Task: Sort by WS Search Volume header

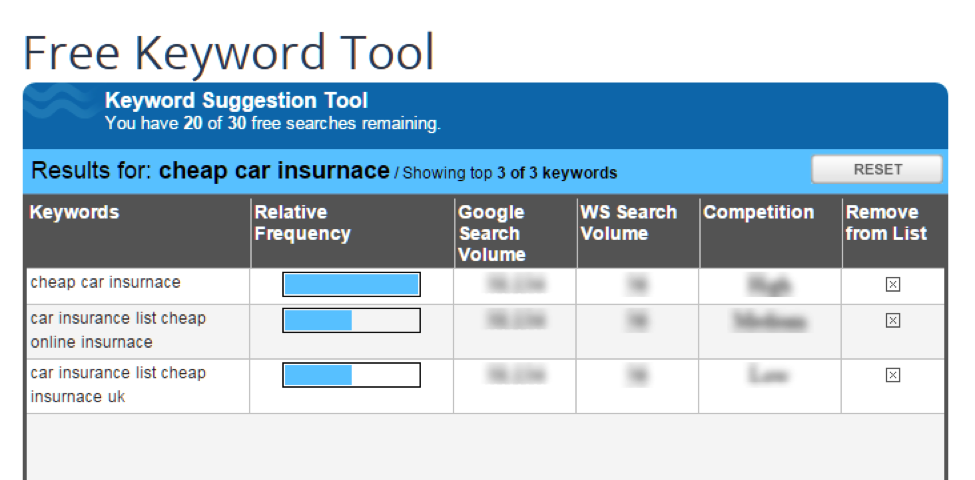Action: (x=628, y=223)
